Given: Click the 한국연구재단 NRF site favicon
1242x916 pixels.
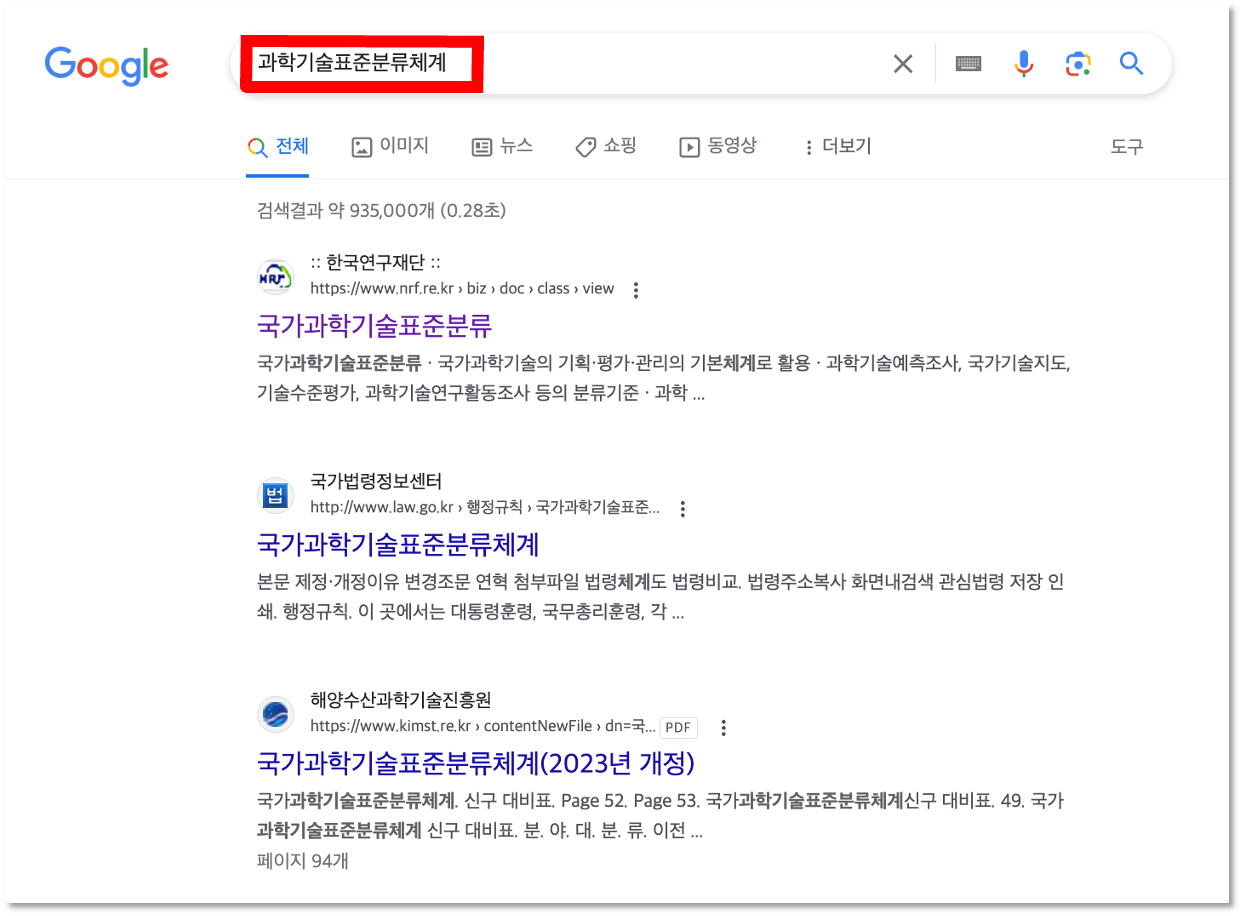Looking at the screenshot, I should click(x=275, y=276).
